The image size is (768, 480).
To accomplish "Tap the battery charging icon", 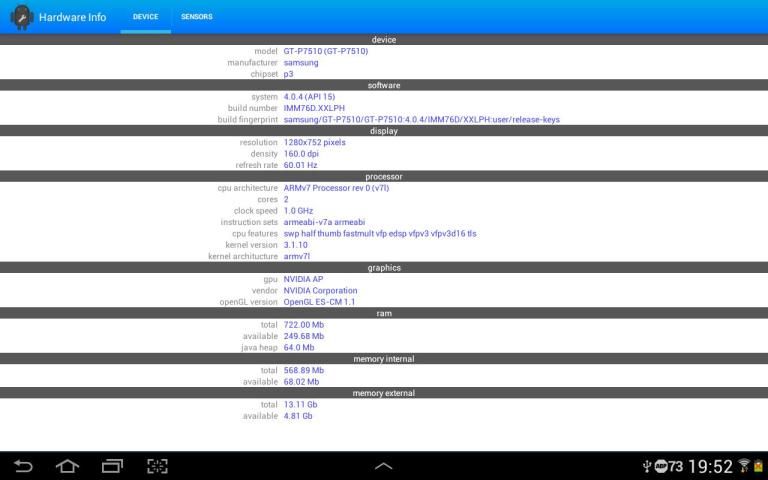I will pos(758,466).
